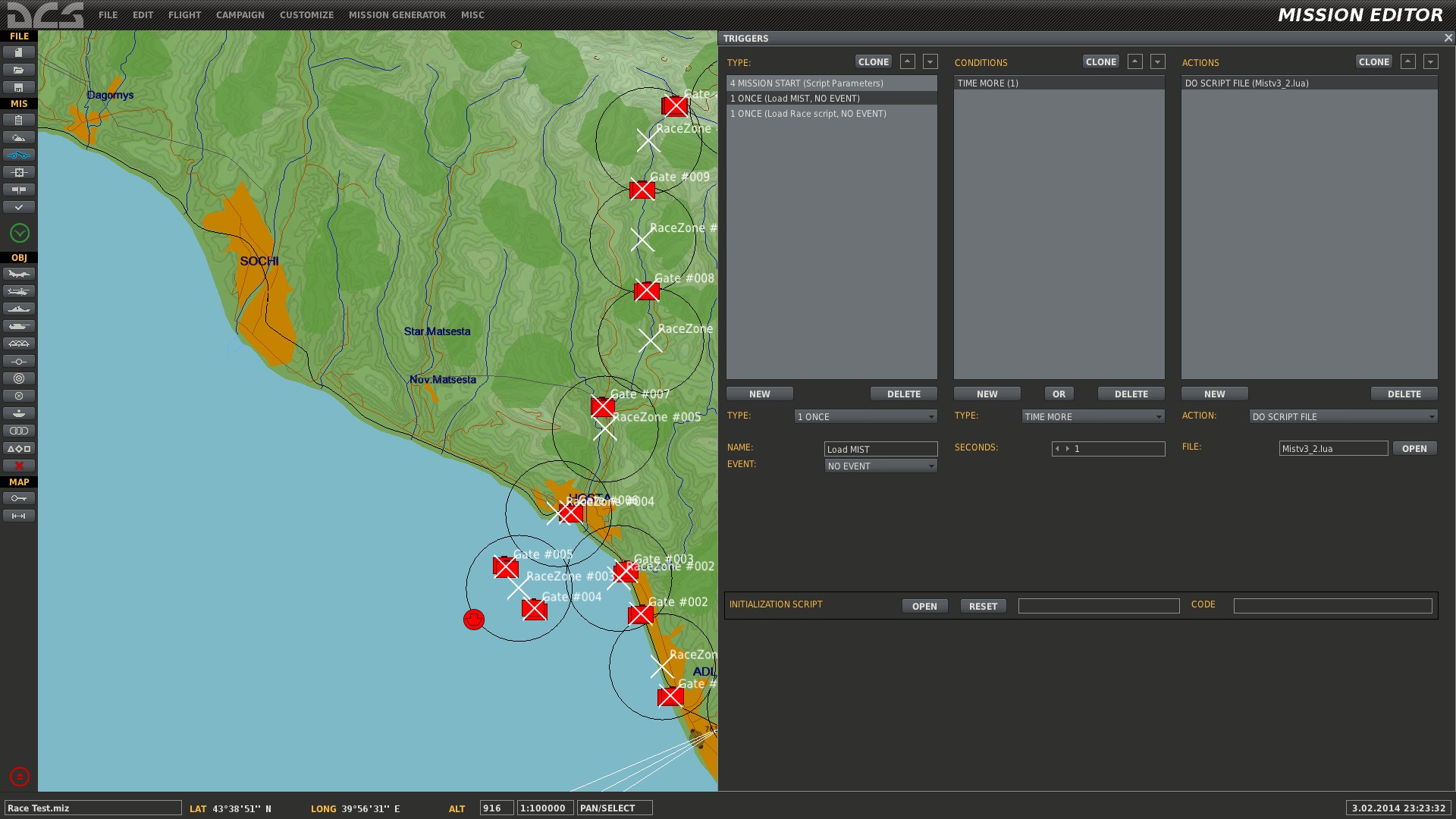Open the unit list three-rings icon
1456x819 pixels.
tap(19, 431)
